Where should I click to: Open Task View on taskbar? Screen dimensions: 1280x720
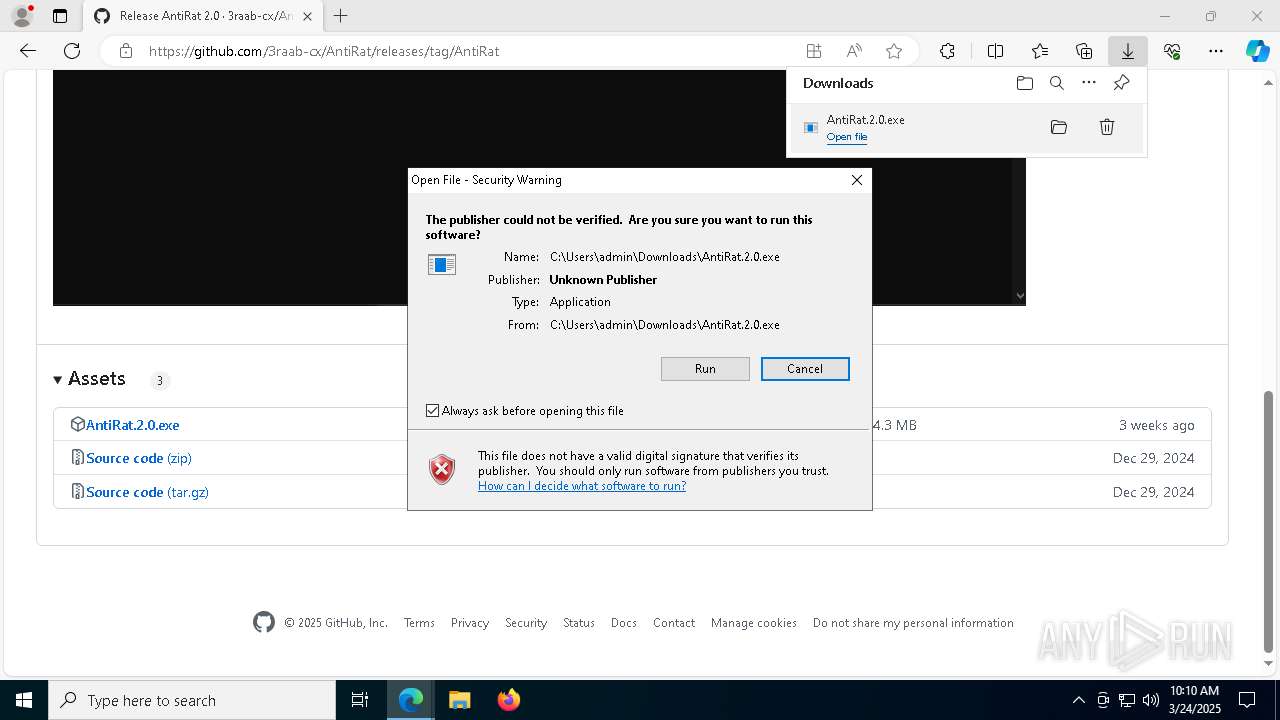coord(360,700)
